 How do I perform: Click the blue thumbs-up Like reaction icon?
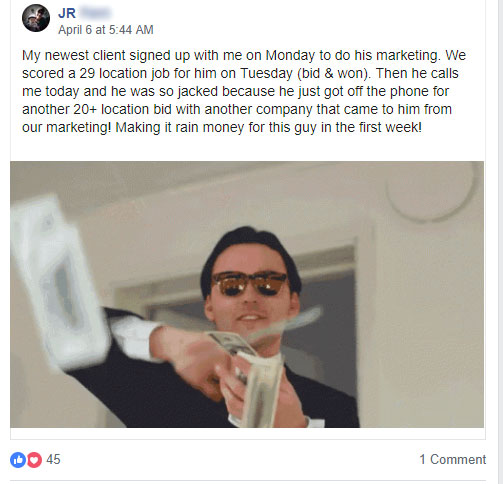click(x=18, y=460)
